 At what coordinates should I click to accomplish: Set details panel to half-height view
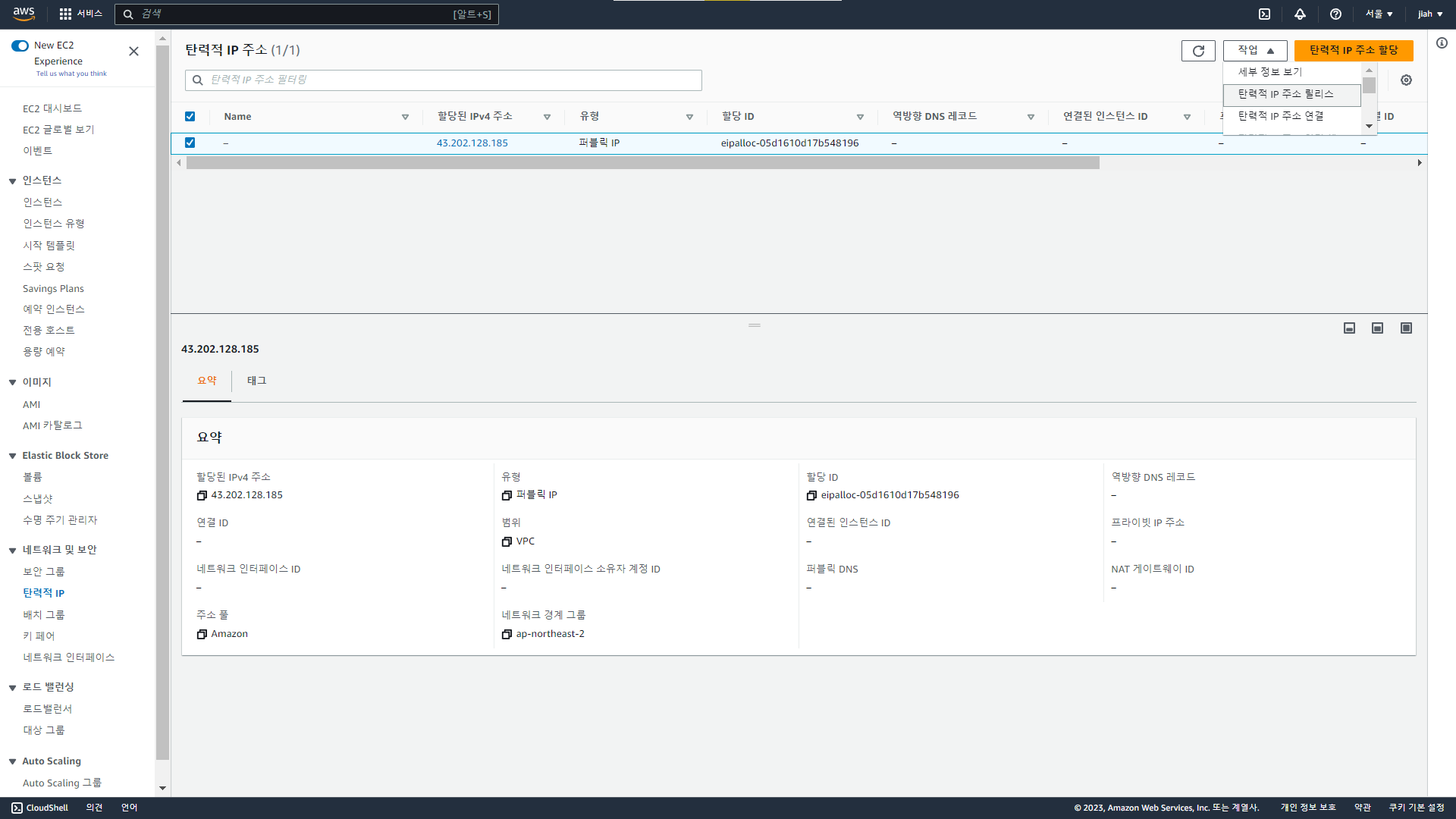(x=1377, y=328)
